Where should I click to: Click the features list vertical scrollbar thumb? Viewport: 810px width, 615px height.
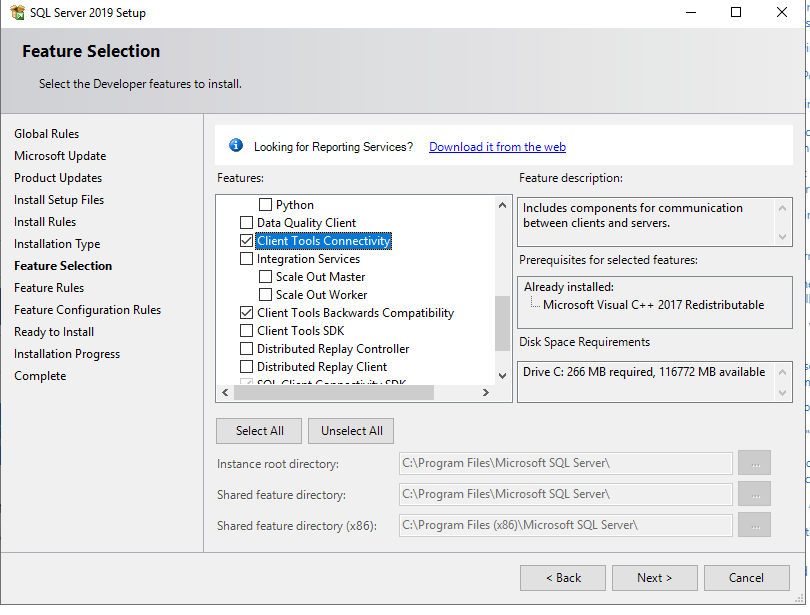tap(502, 323)
